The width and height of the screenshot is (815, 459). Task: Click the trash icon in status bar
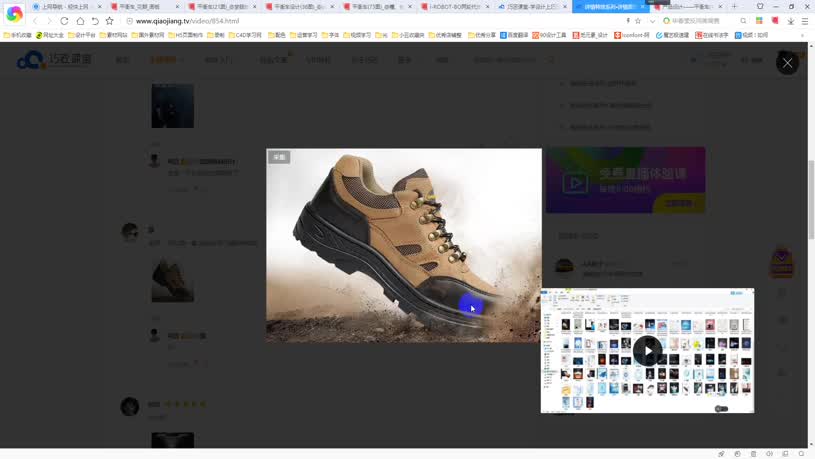pos(753,454)
